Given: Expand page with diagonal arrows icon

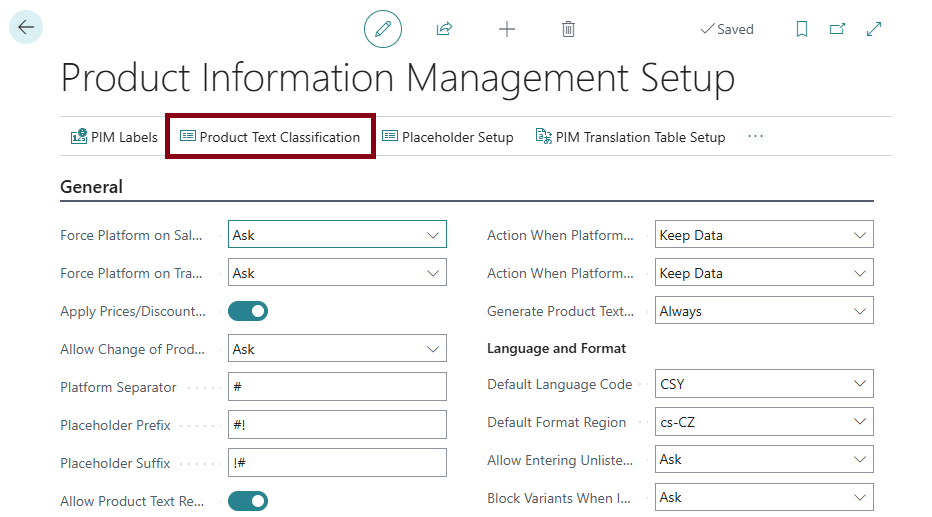Looking at the screenshot, I should [x=874, y=29].
